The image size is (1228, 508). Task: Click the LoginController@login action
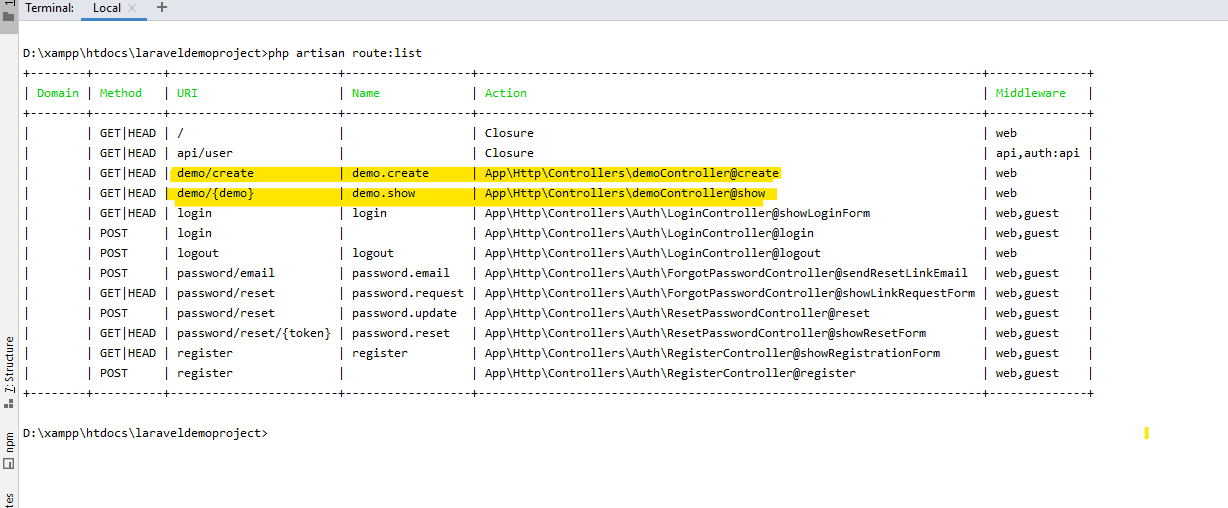click(650, 233)
